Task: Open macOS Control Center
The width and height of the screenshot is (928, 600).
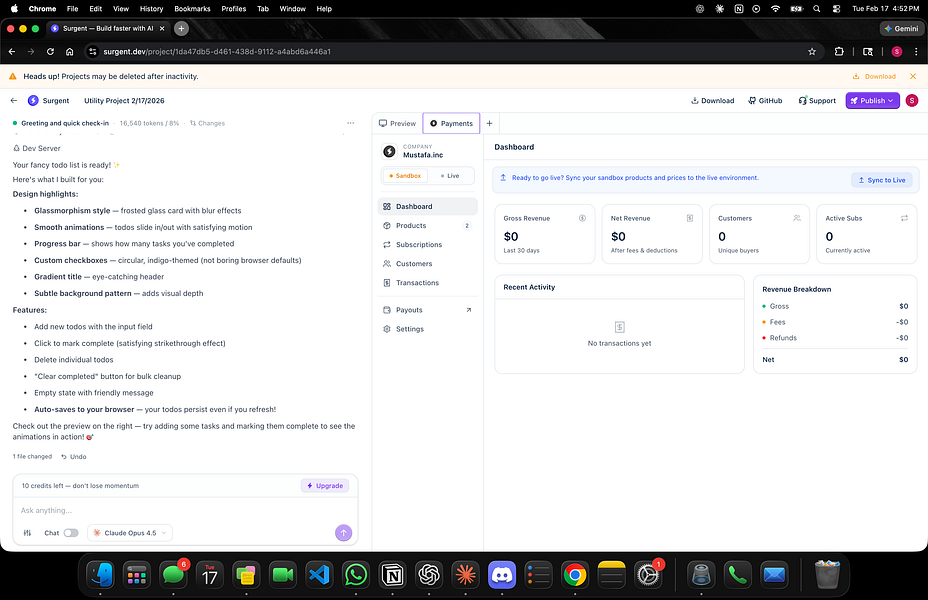Action: pyautogui.click(x=836, y=9)
